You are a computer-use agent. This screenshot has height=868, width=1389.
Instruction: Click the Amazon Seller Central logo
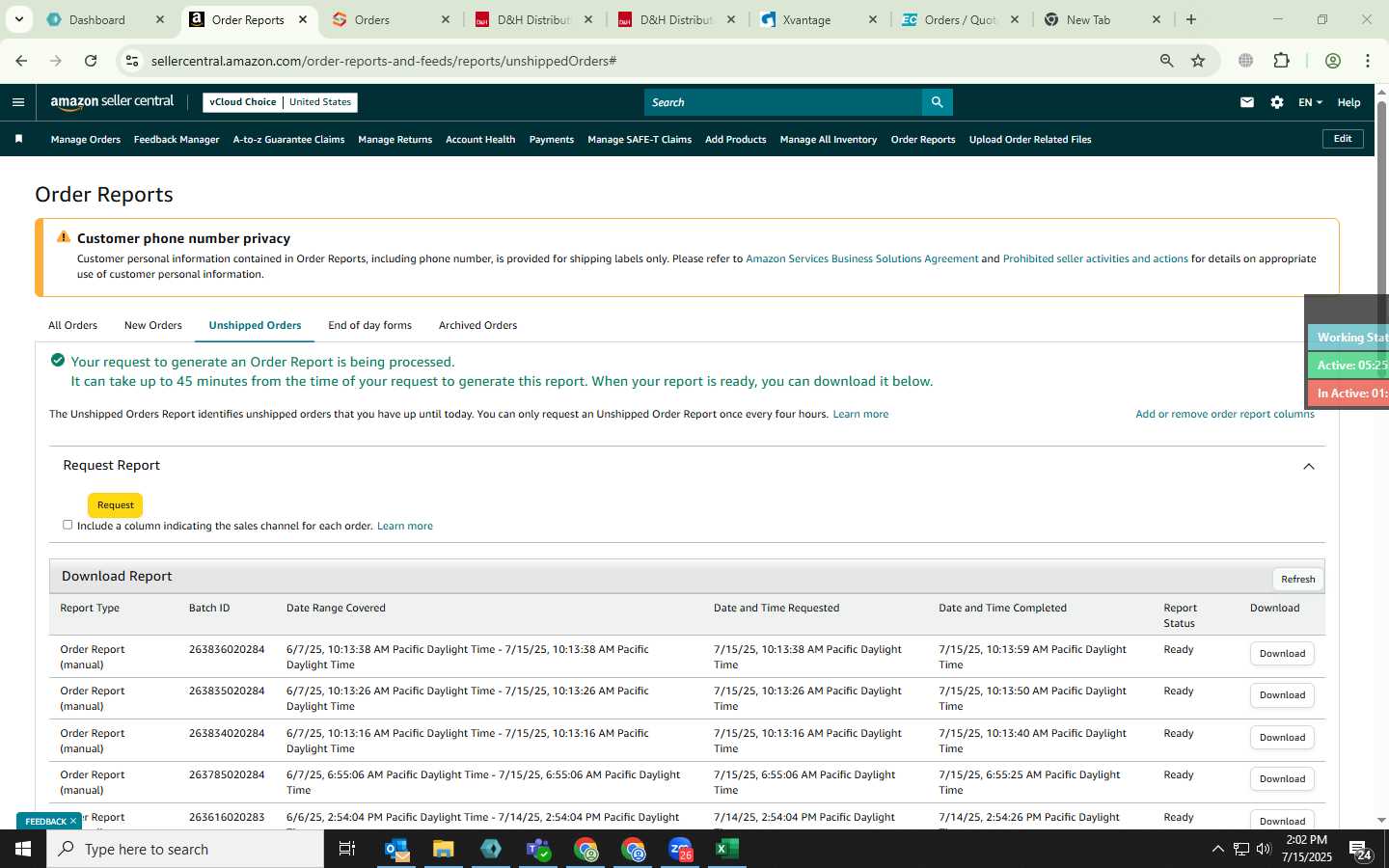pos(112,102)
